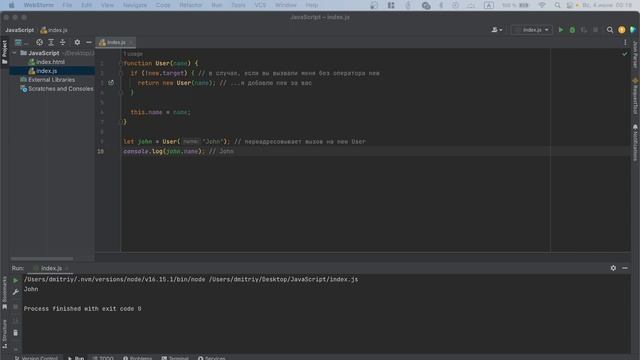Click the Stop square in top toolbar
The height and width of the screenshot is (360, 640).
pyautogui.click(x=596, y=30)
